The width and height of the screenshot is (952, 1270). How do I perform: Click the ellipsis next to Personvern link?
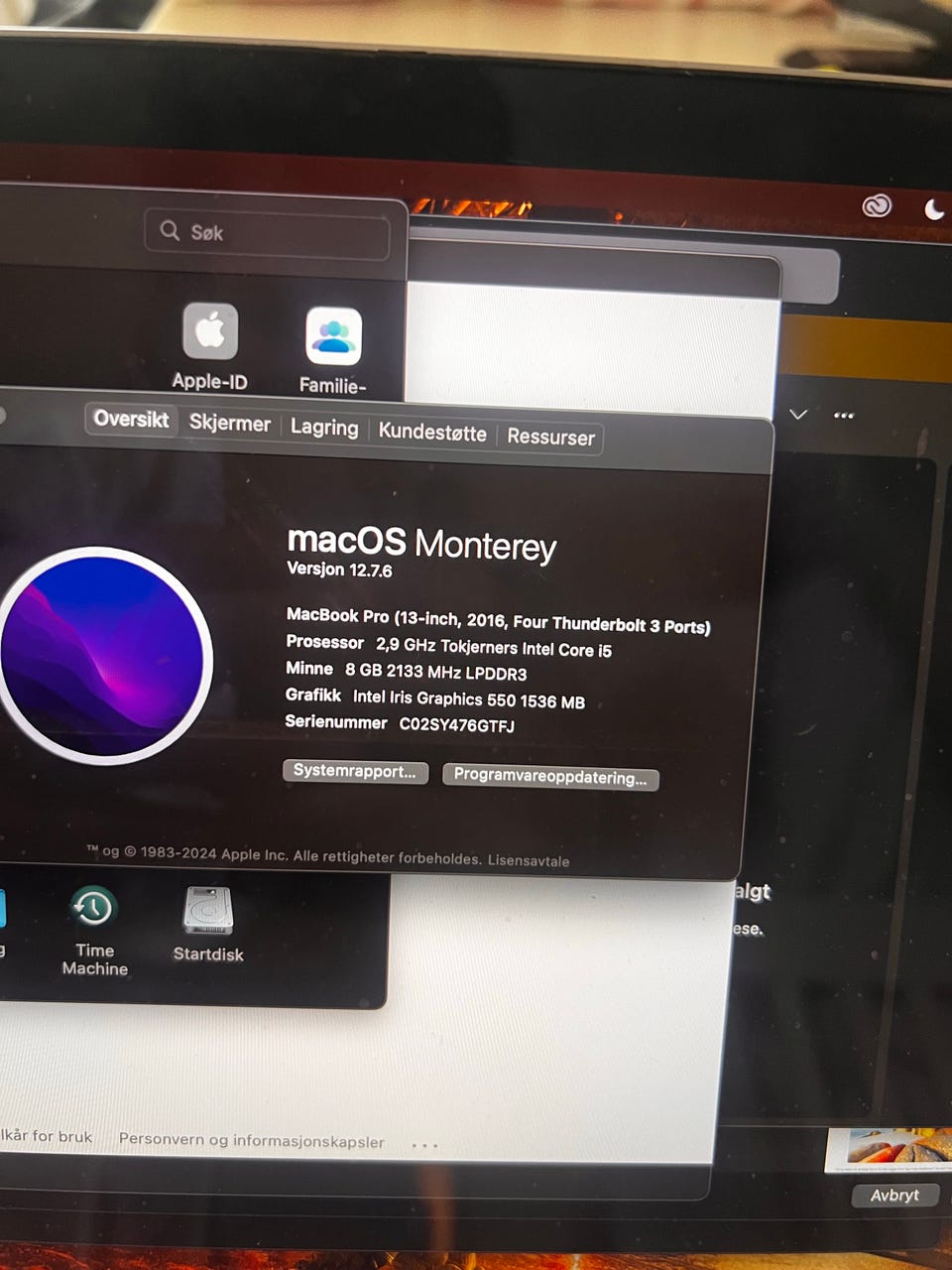(424, 1146)
